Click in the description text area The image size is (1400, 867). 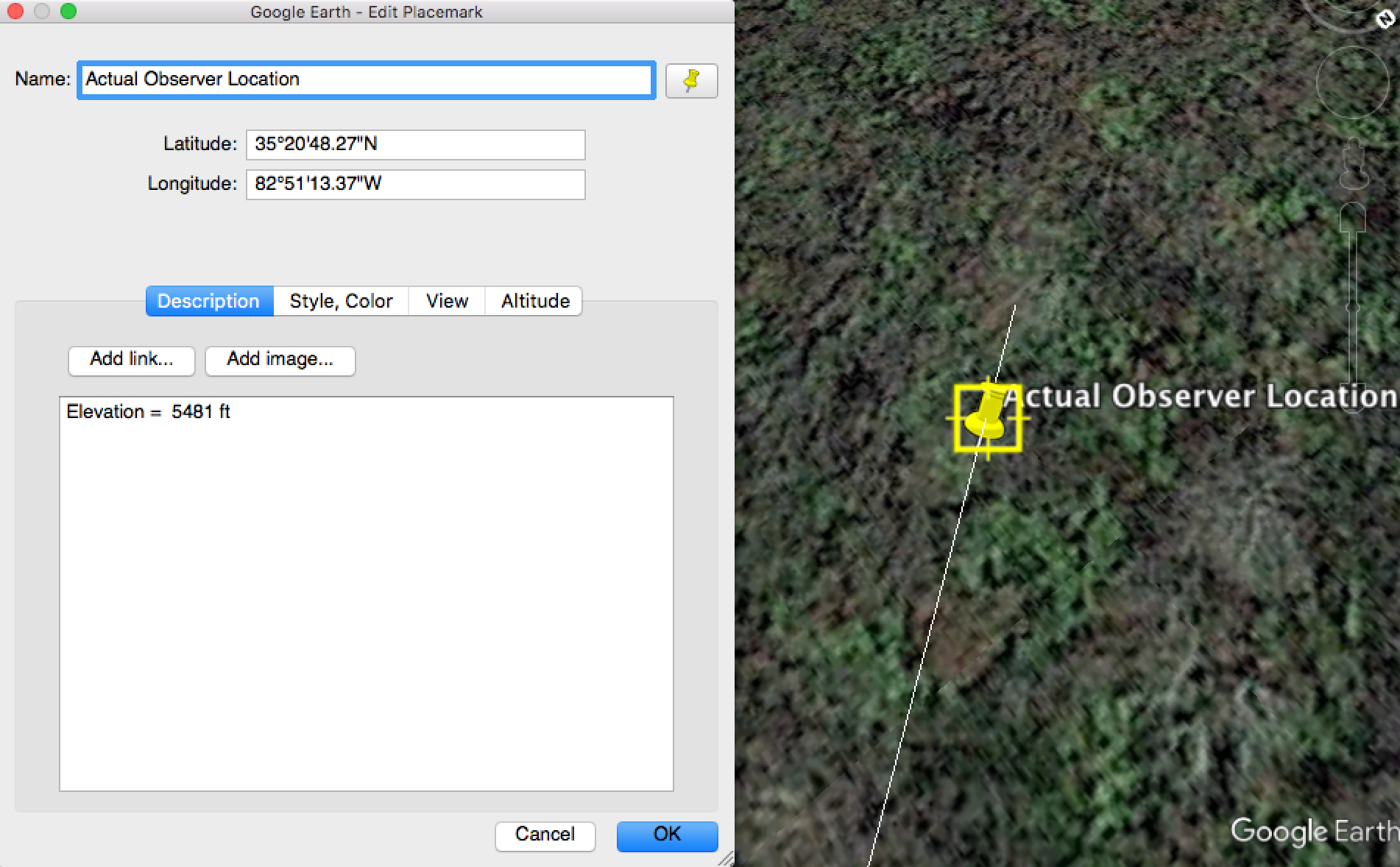click(x=367, y=594)
